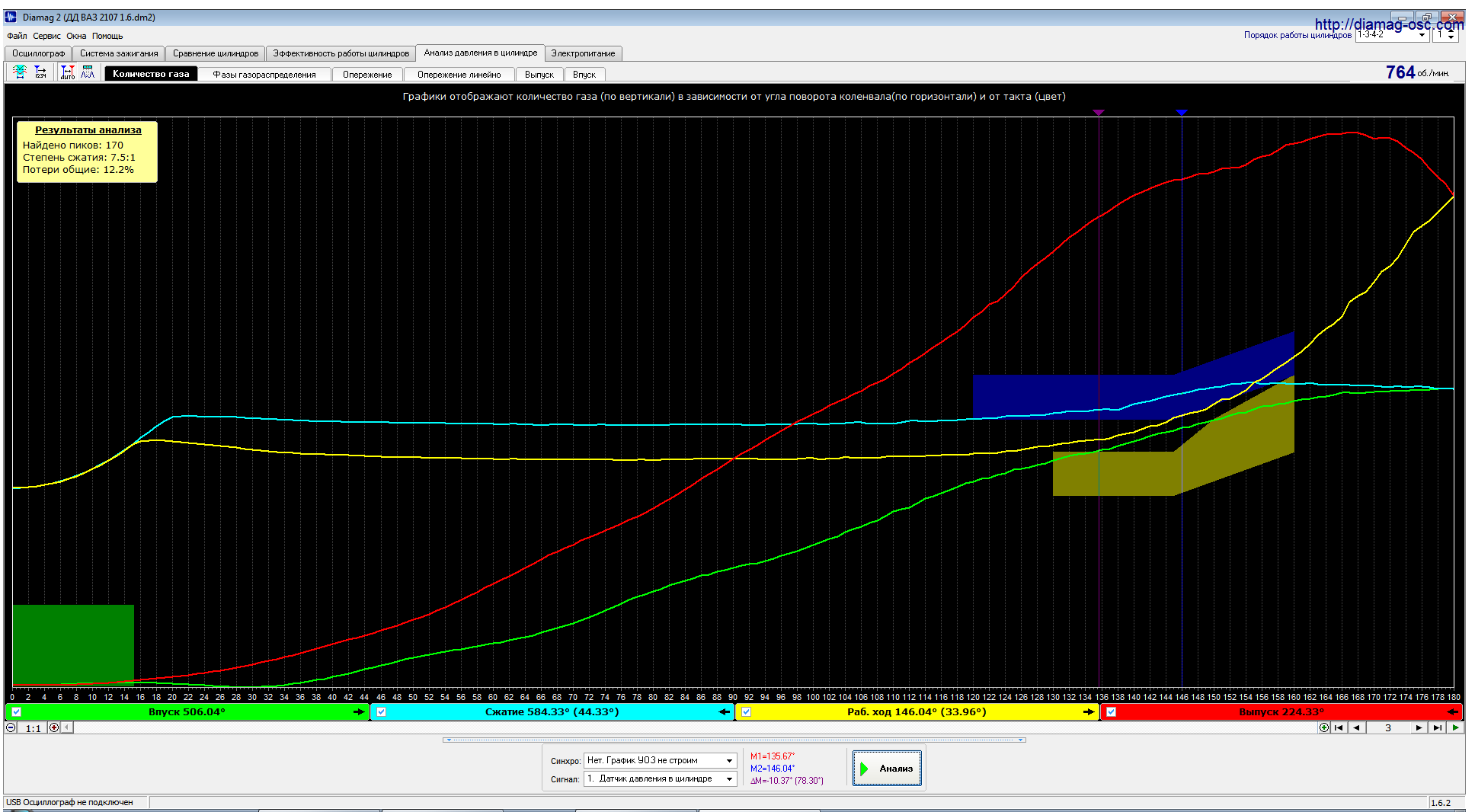The height and width of the screenshot is (812, 1475).
Task: Open the Фазы газораспределения sub-tab
Action: (264, 74)
